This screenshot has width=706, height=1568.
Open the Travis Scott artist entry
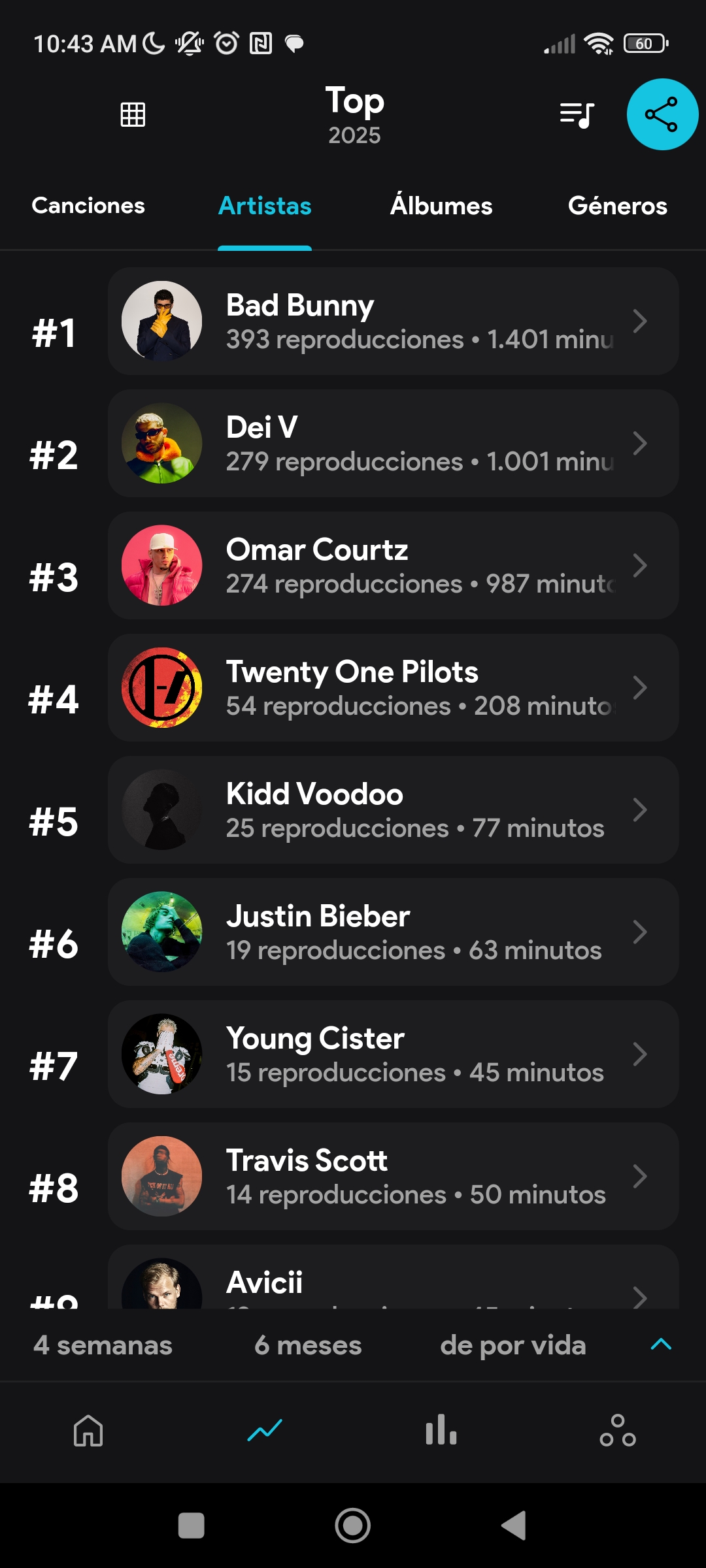tap(392, 1176)
